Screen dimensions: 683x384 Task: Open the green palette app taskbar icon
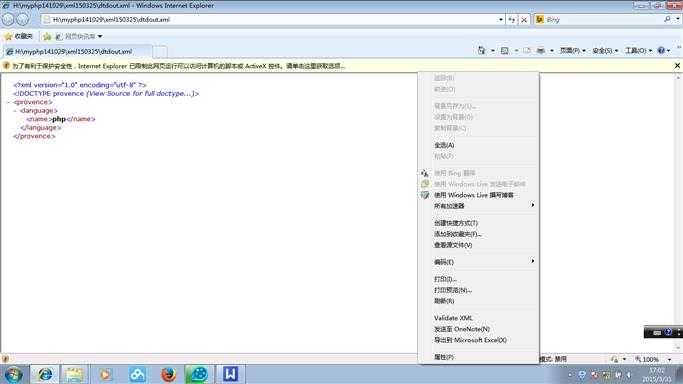point(199,374)
